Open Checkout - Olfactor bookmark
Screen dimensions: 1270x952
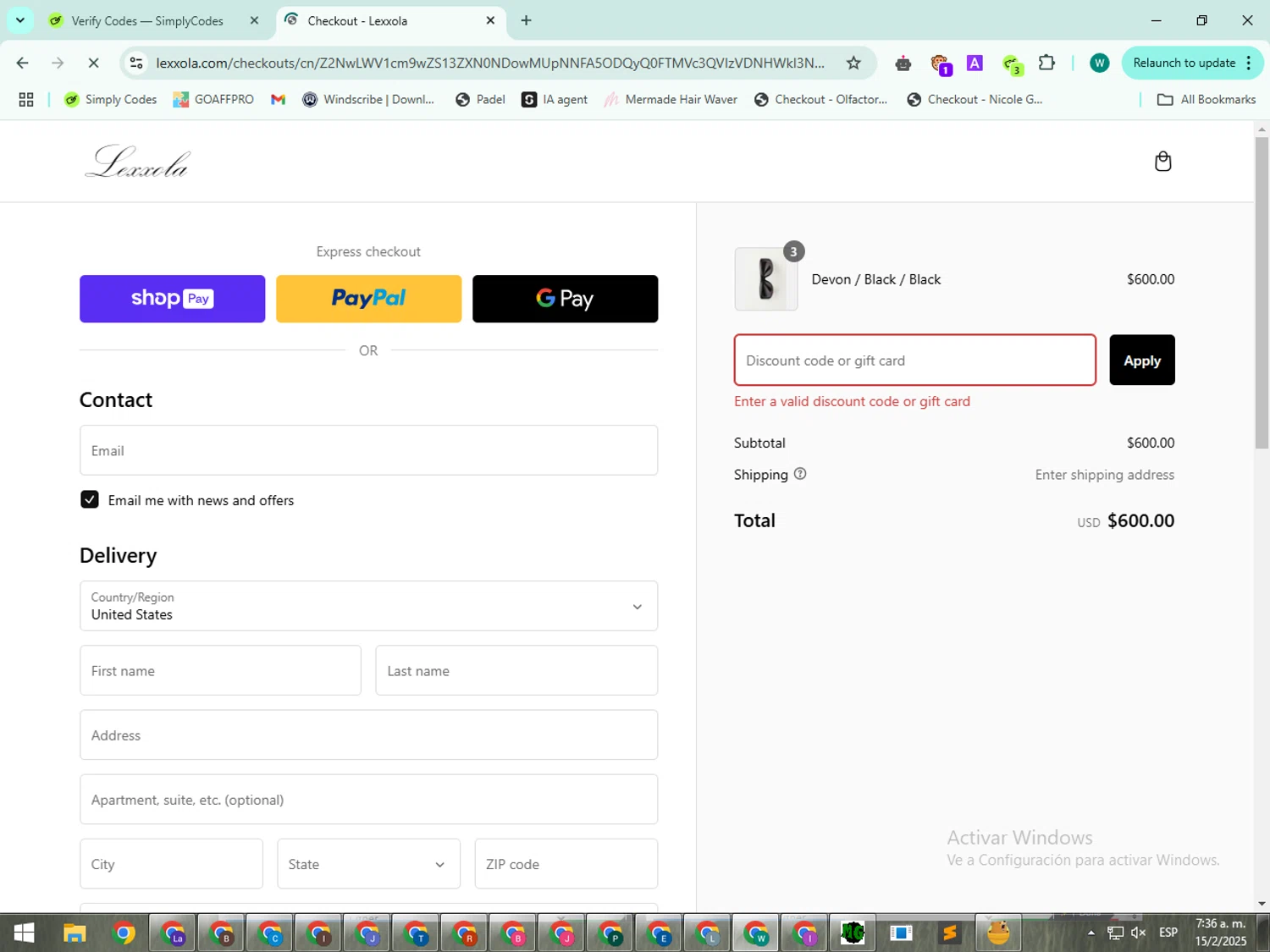pyautogui.click(x=820, y=100)
